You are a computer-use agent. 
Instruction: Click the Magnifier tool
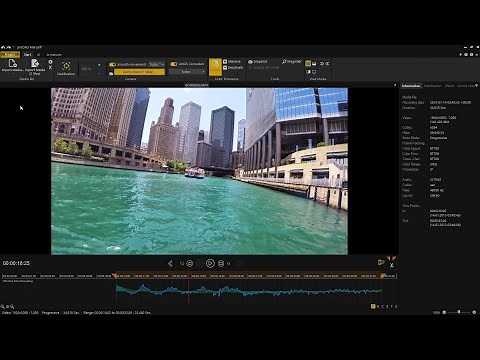click(291, 62)
